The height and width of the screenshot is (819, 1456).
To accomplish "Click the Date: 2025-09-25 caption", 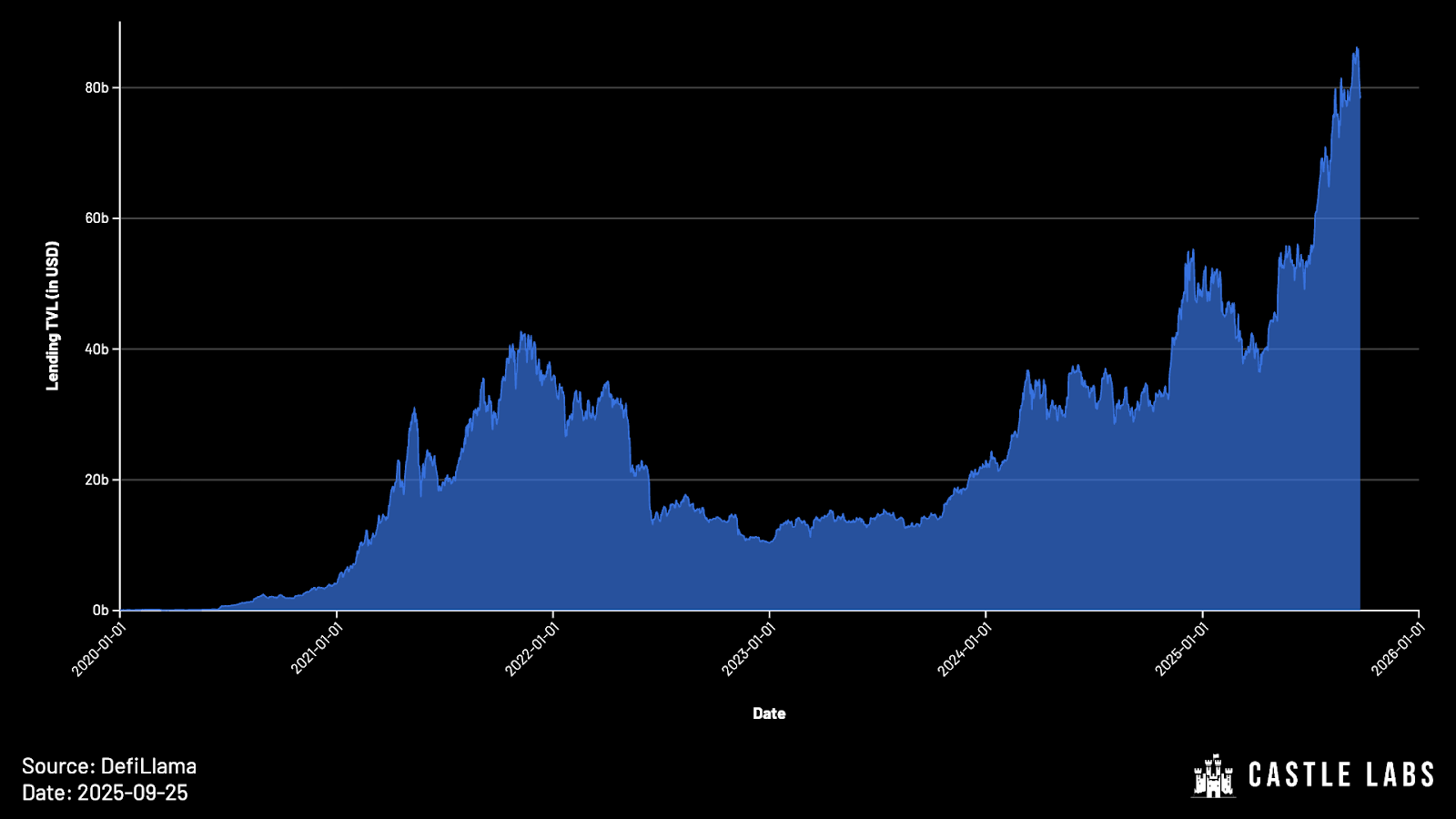I will point(105,793).
